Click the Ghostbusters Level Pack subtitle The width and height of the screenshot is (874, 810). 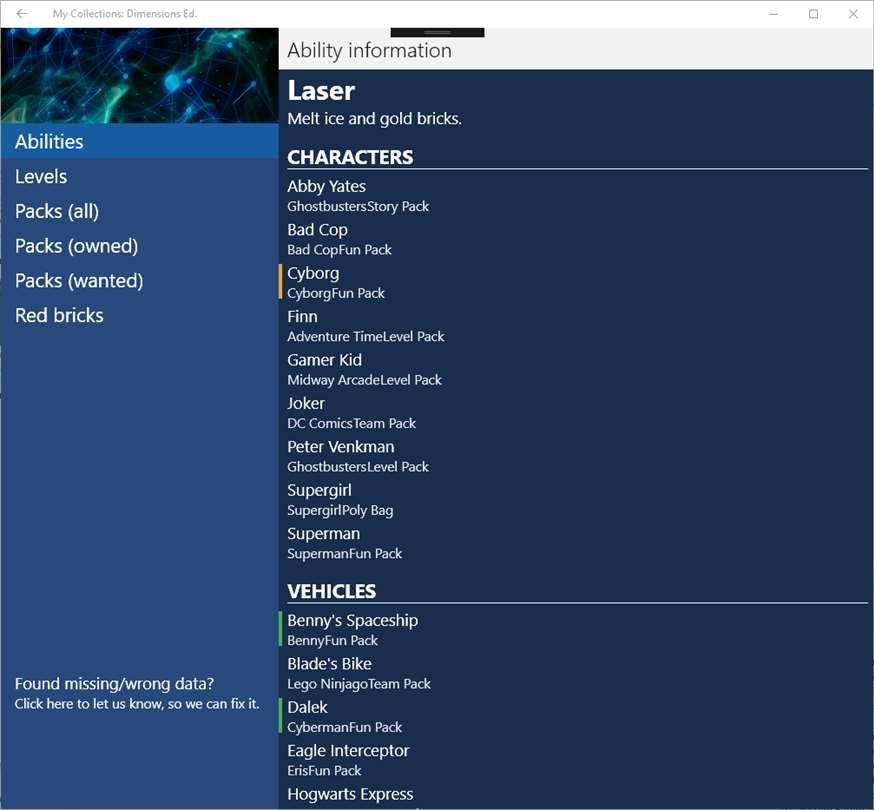[x=358, y=467]
